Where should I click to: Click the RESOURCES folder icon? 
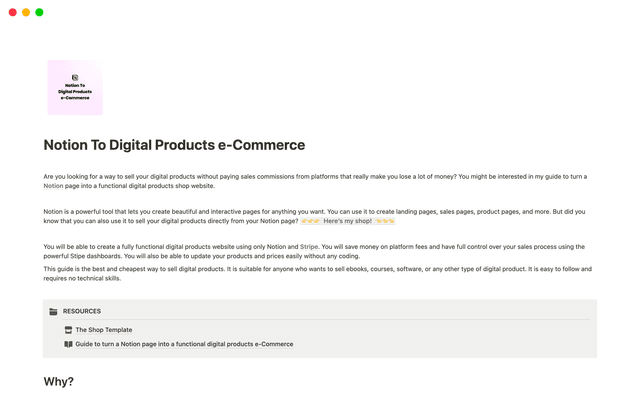(x=53, y=311)
